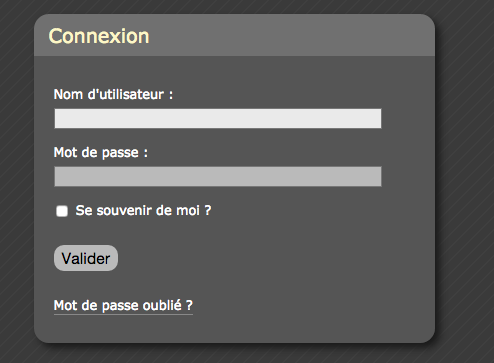Place cursor in the light username box
Screen dimensions: 494x363
point(218,118)
